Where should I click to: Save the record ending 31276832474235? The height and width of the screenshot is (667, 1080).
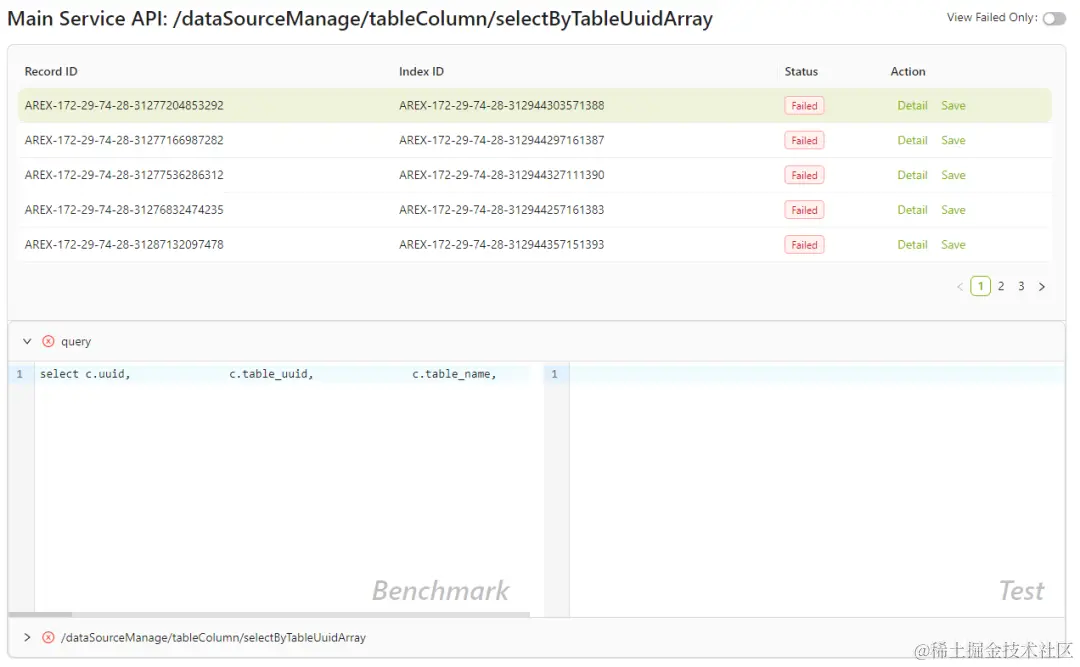coord(953,209)
